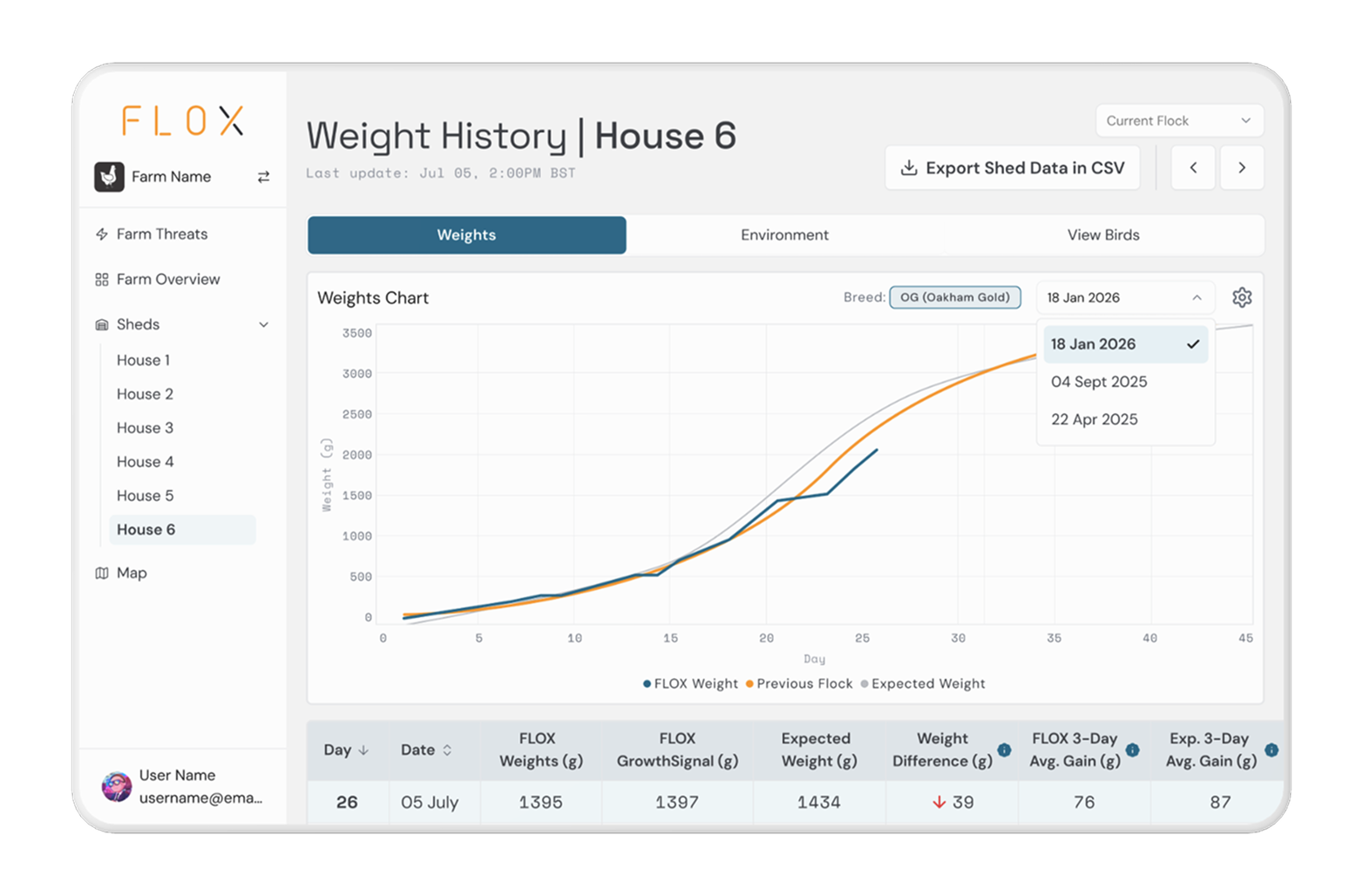Sort by Day using the down arrow
The width and height of the screenshot is (1363, 896).
click(x=363, y=750)
